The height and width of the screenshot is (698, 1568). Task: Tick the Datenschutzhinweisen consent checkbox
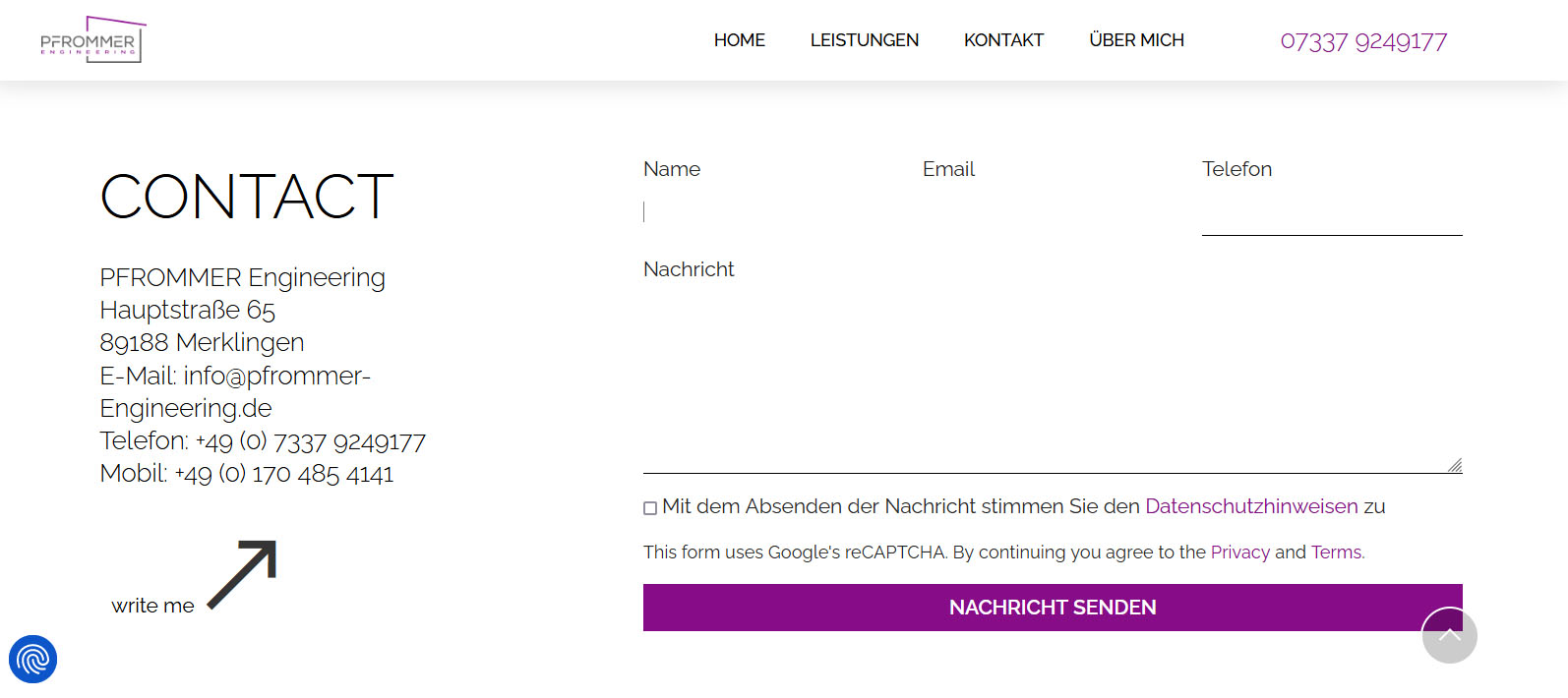coord(650,508)
